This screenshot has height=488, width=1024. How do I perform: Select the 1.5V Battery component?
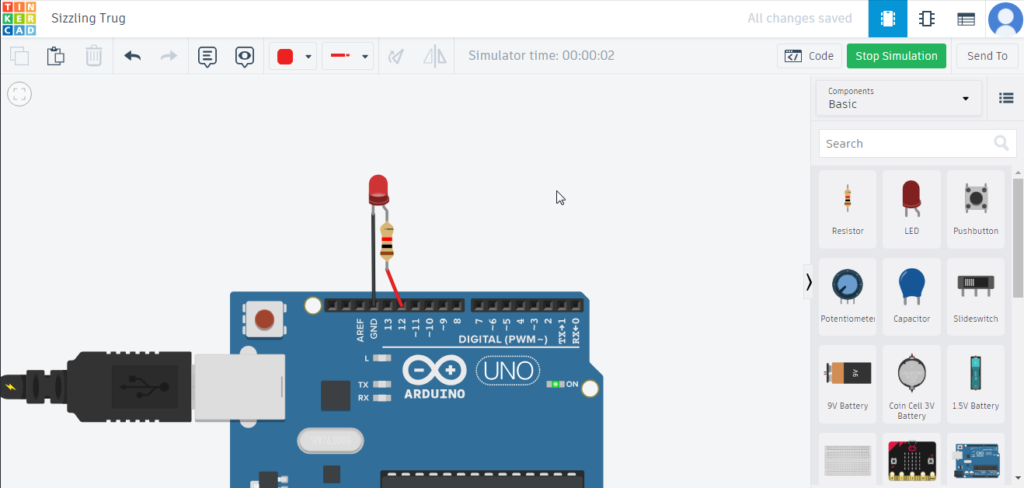(x=976, y=384)
